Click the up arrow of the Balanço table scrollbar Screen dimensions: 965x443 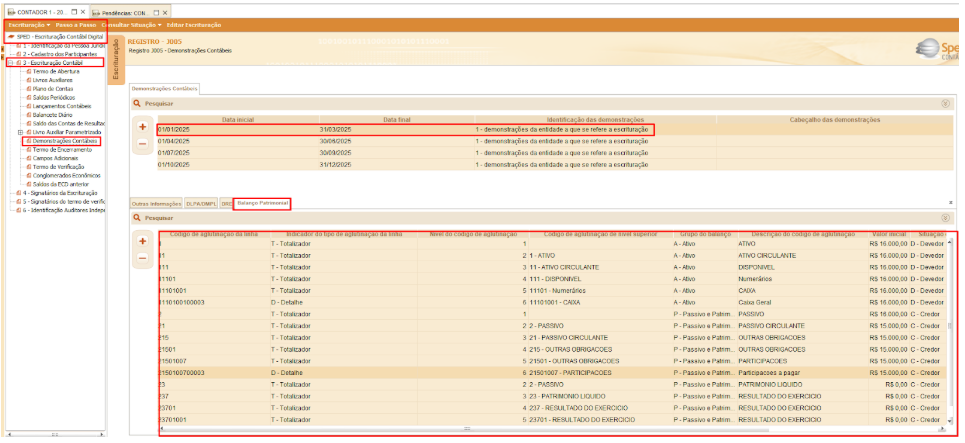point(950,242)
